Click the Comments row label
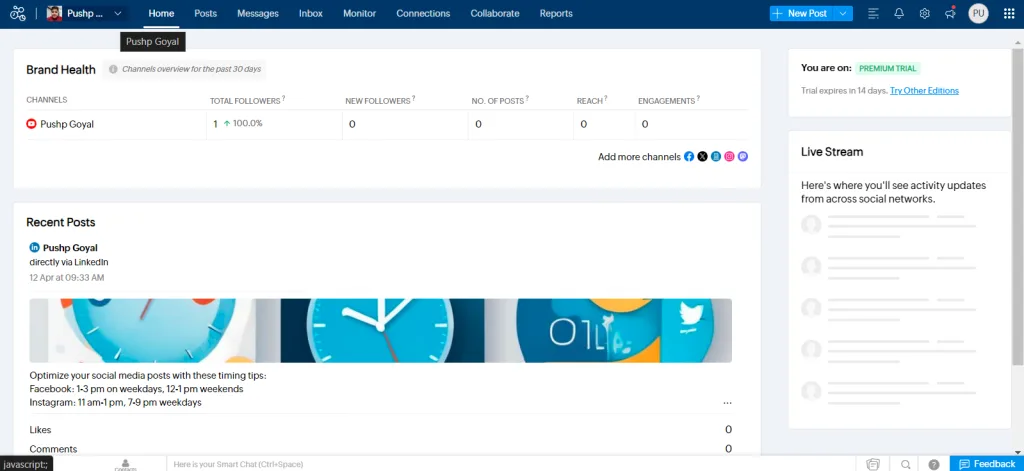The image size is (1024, 471). point(53,449)
